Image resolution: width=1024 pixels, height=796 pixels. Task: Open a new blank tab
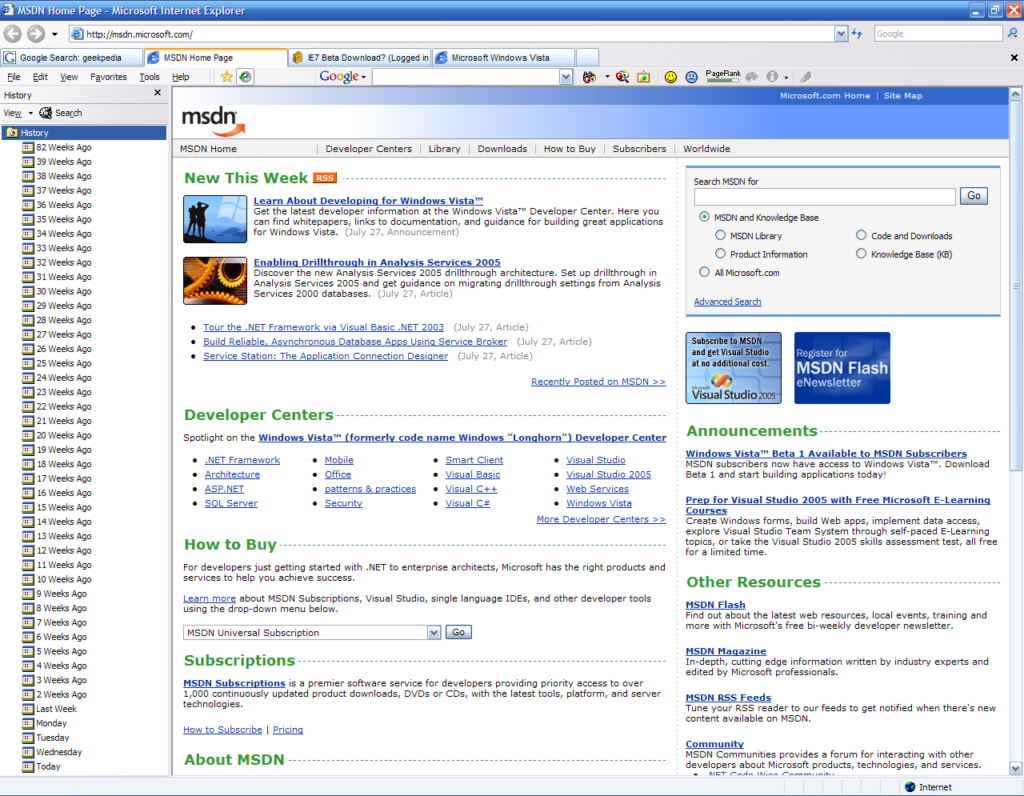[x=587, y=57]
